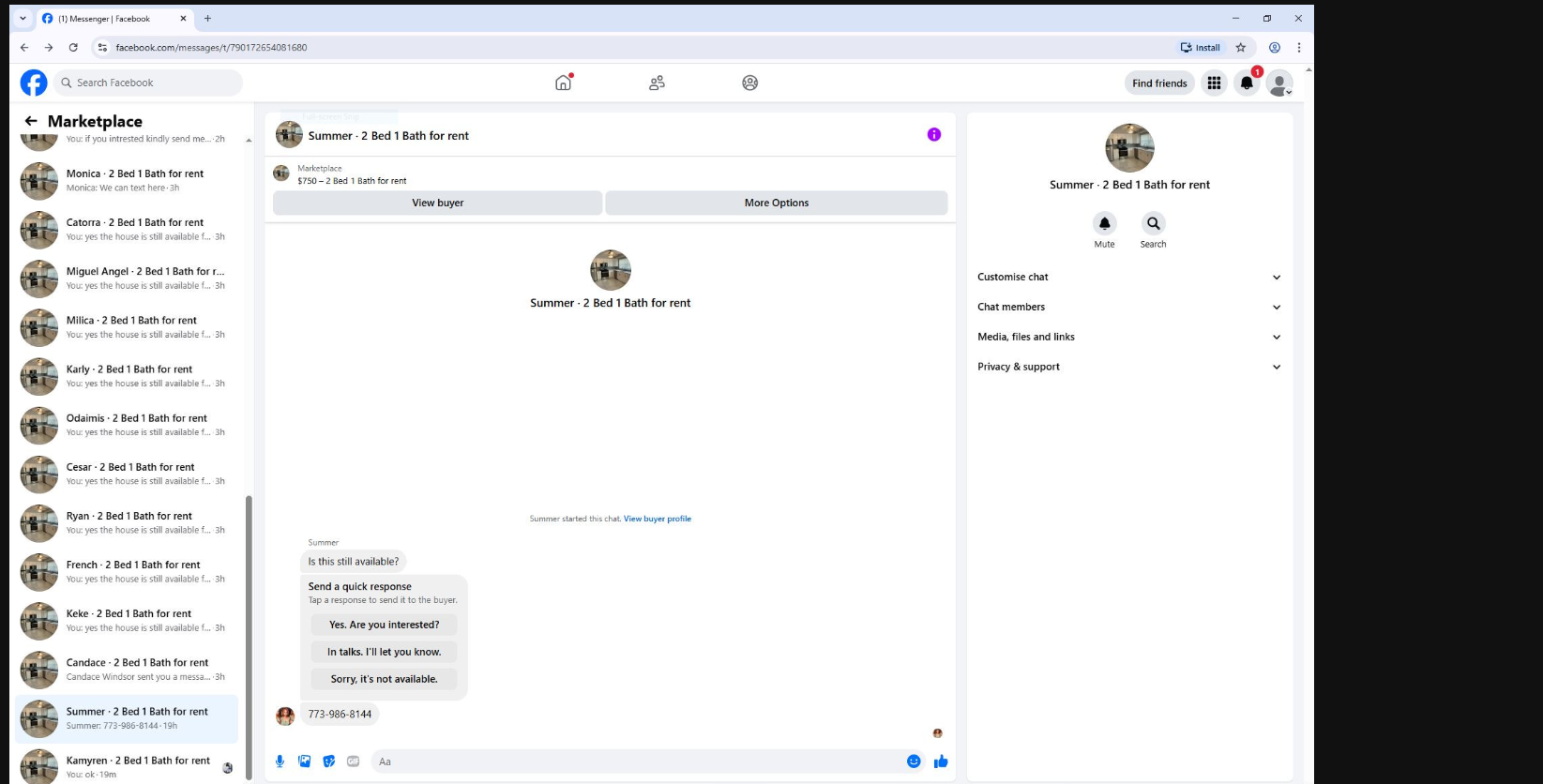
Task: Click the View buyer button
Action: 438,203
